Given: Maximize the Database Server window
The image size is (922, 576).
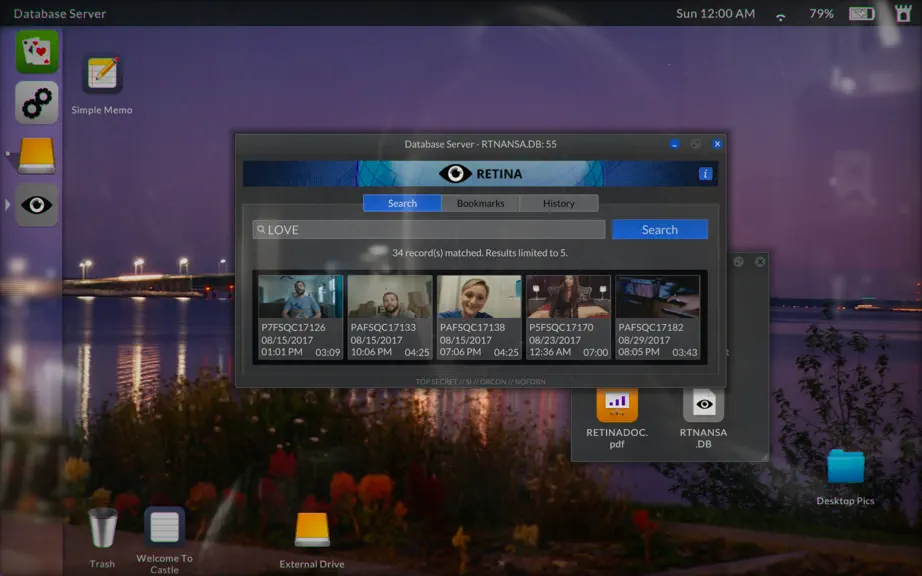Looking at the screenshot, I should (696, 144).
